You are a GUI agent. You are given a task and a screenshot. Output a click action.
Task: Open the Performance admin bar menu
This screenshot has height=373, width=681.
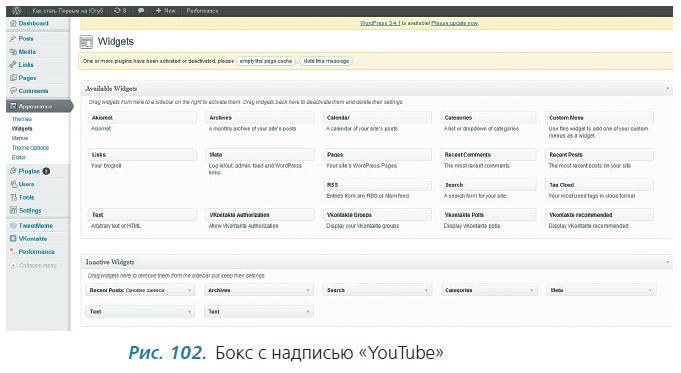202,11
